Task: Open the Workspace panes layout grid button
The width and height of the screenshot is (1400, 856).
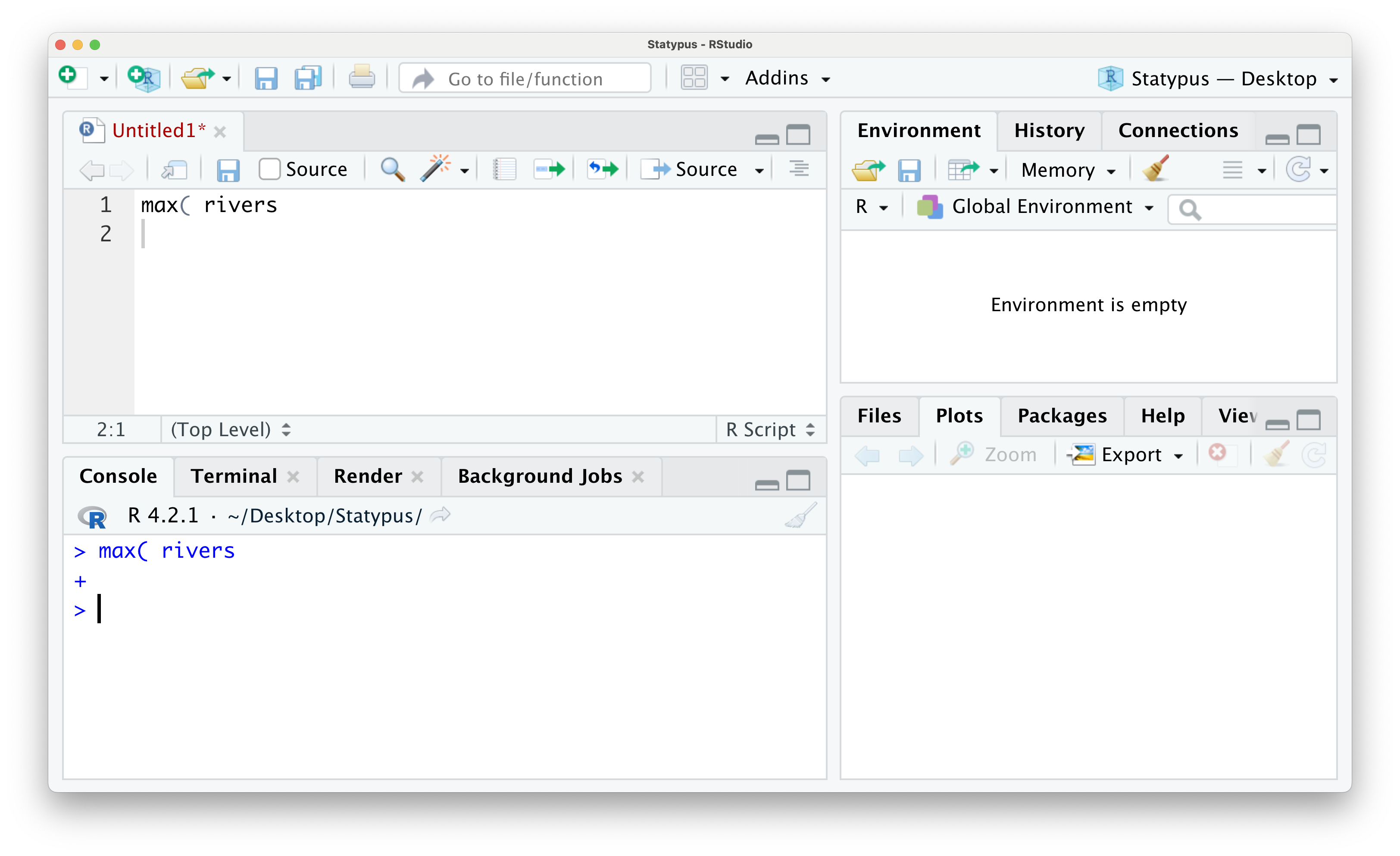Action: pyautogui.click(x=694, y=78)
